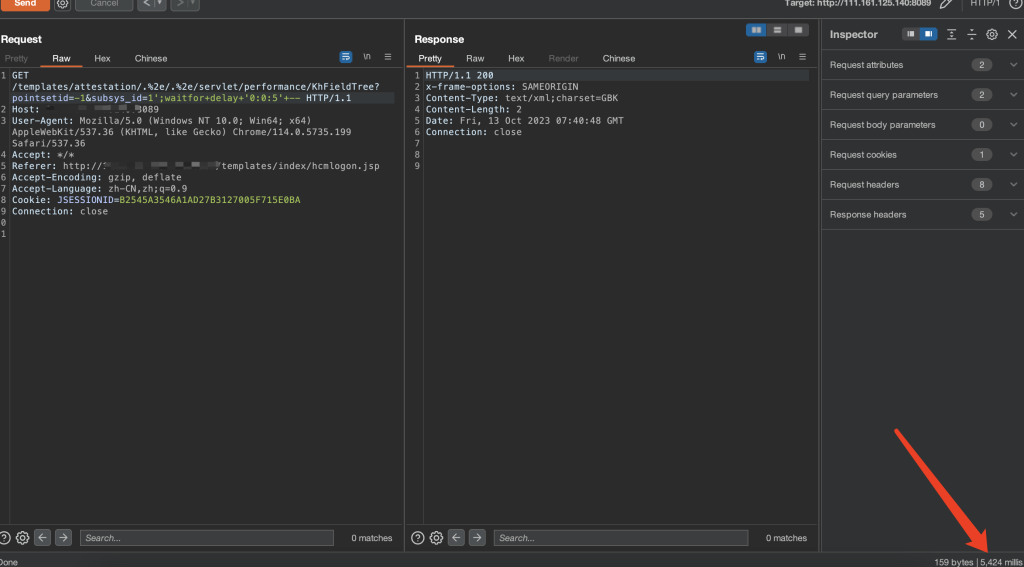This screenshot has width=1024, height=567.
Task: Focus the Response search field
Action: [x=621, y=538]
